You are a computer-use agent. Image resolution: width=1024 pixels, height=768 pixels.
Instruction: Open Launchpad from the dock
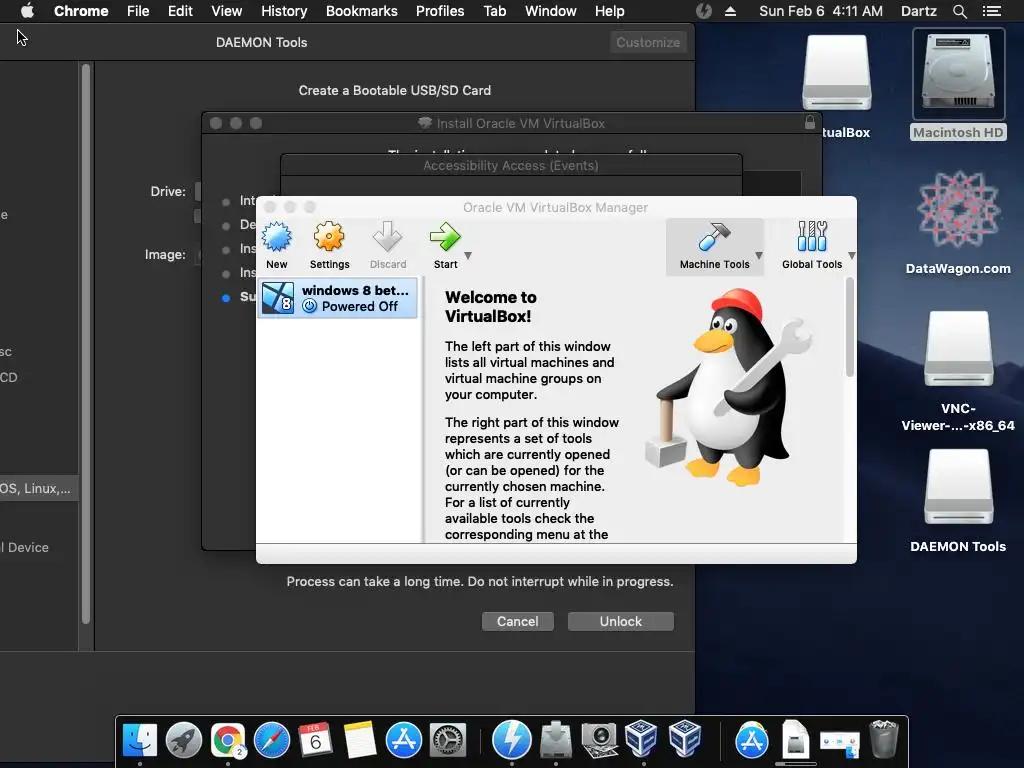pos(184,740)
